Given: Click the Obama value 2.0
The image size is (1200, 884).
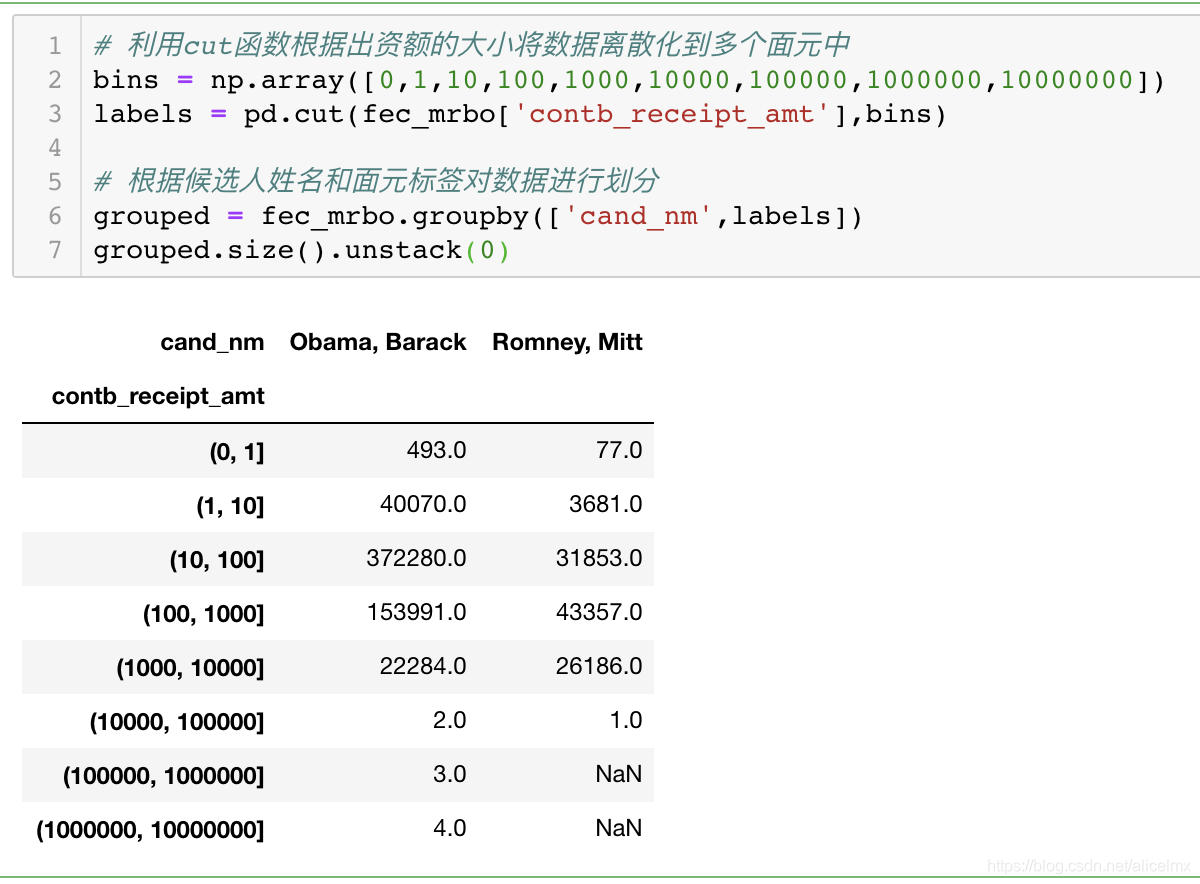Looking at the screenshot, I should click(x=449, y=721).
